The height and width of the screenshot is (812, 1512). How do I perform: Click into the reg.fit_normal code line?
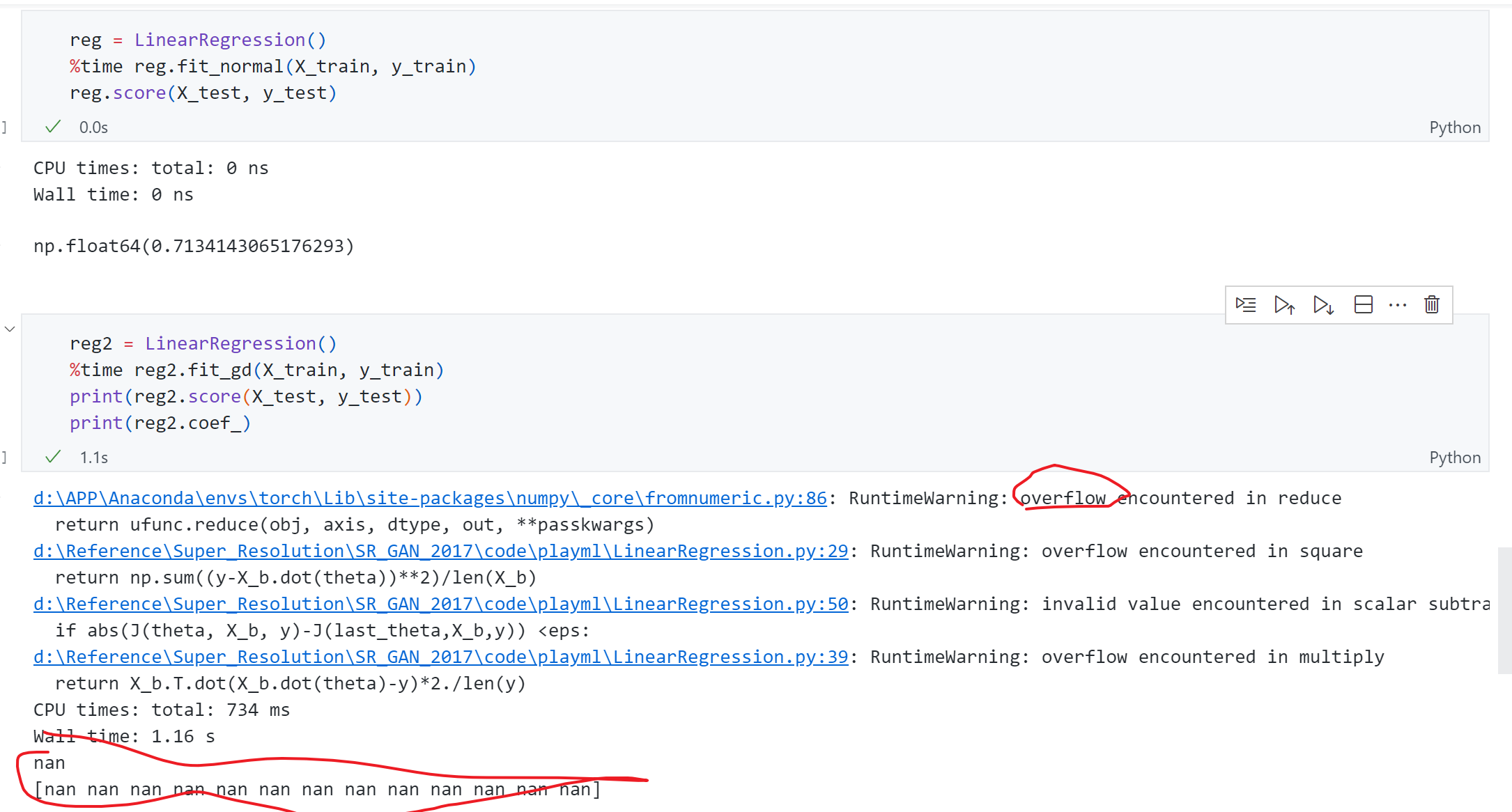[272, 67]
